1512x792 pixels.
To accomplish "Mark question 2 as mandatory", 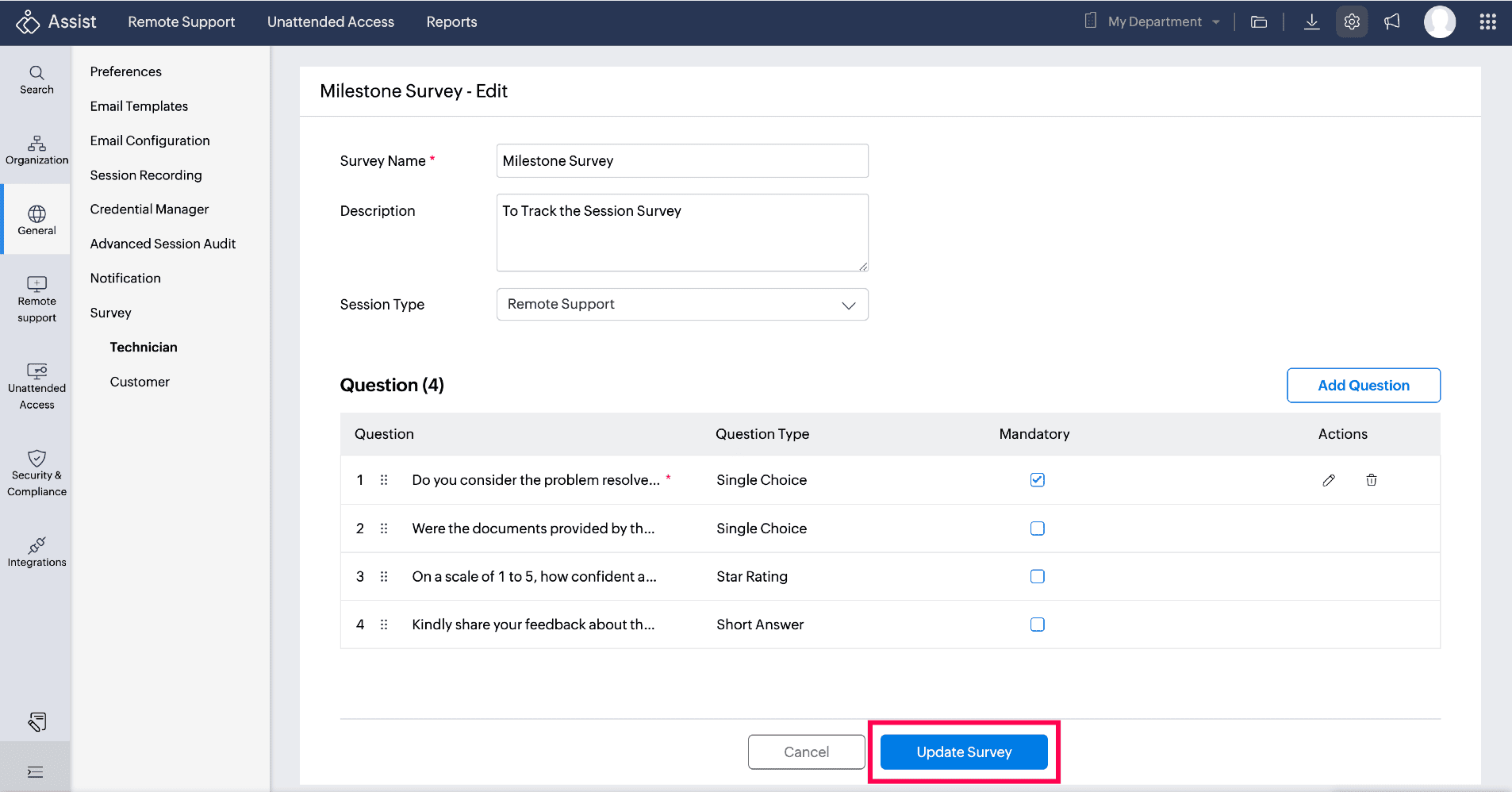I will click(x=1037, y=529).
